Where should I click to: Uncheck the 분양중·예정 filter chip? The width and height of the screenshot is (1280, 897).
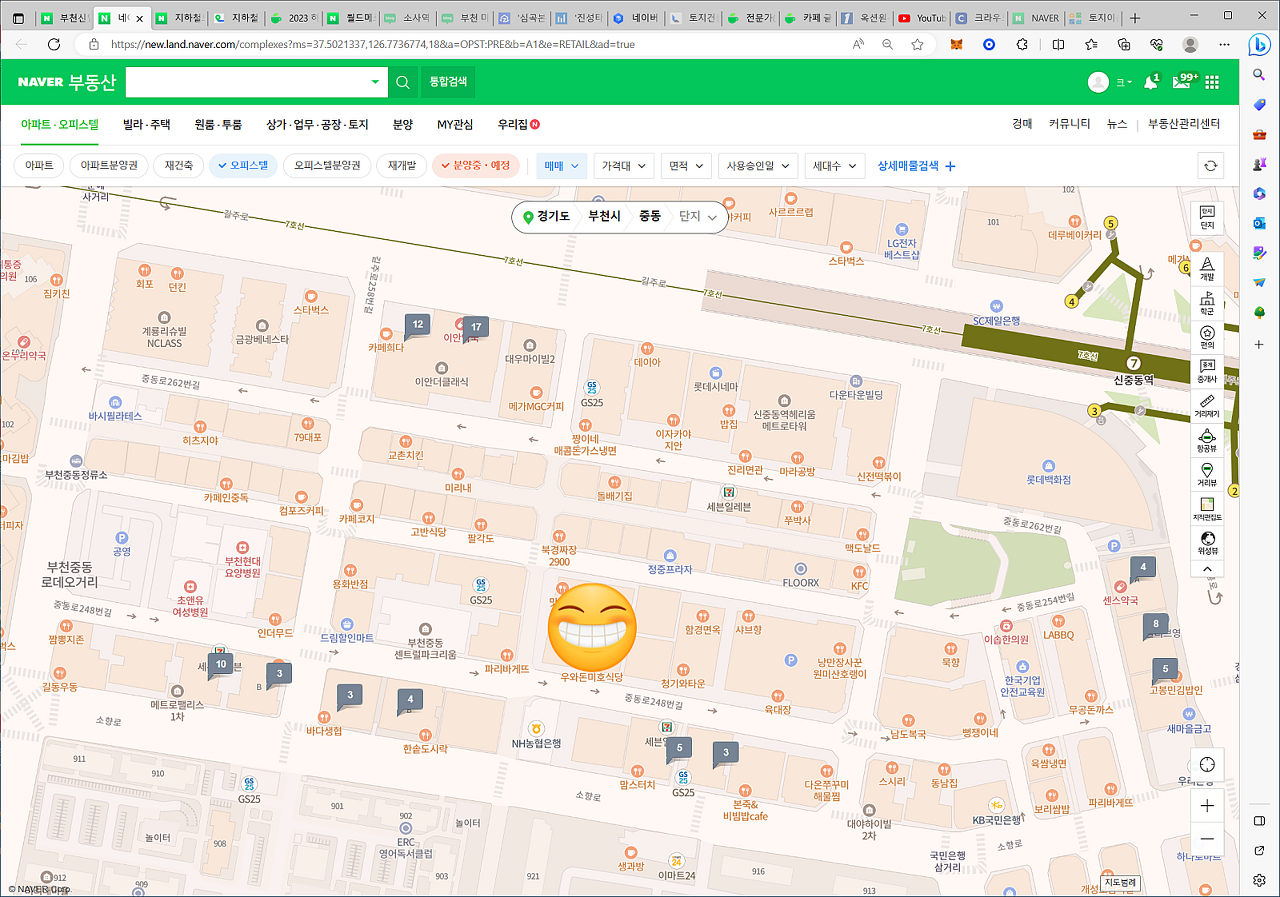(x=476, y=166)
